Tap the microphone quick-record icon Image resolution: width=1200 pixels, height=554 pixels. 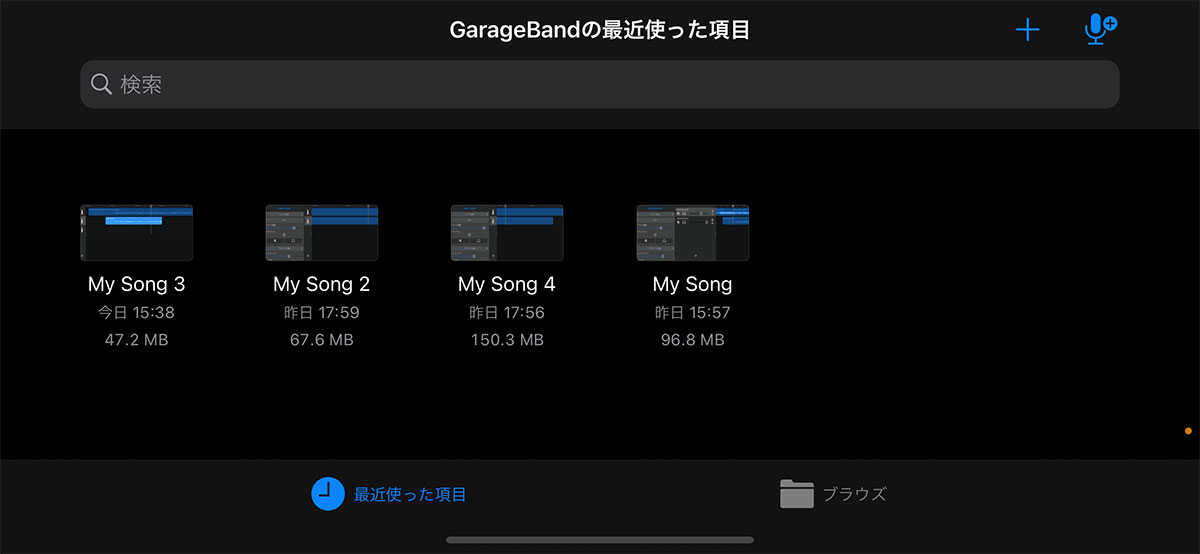(x=1100, y=30)
